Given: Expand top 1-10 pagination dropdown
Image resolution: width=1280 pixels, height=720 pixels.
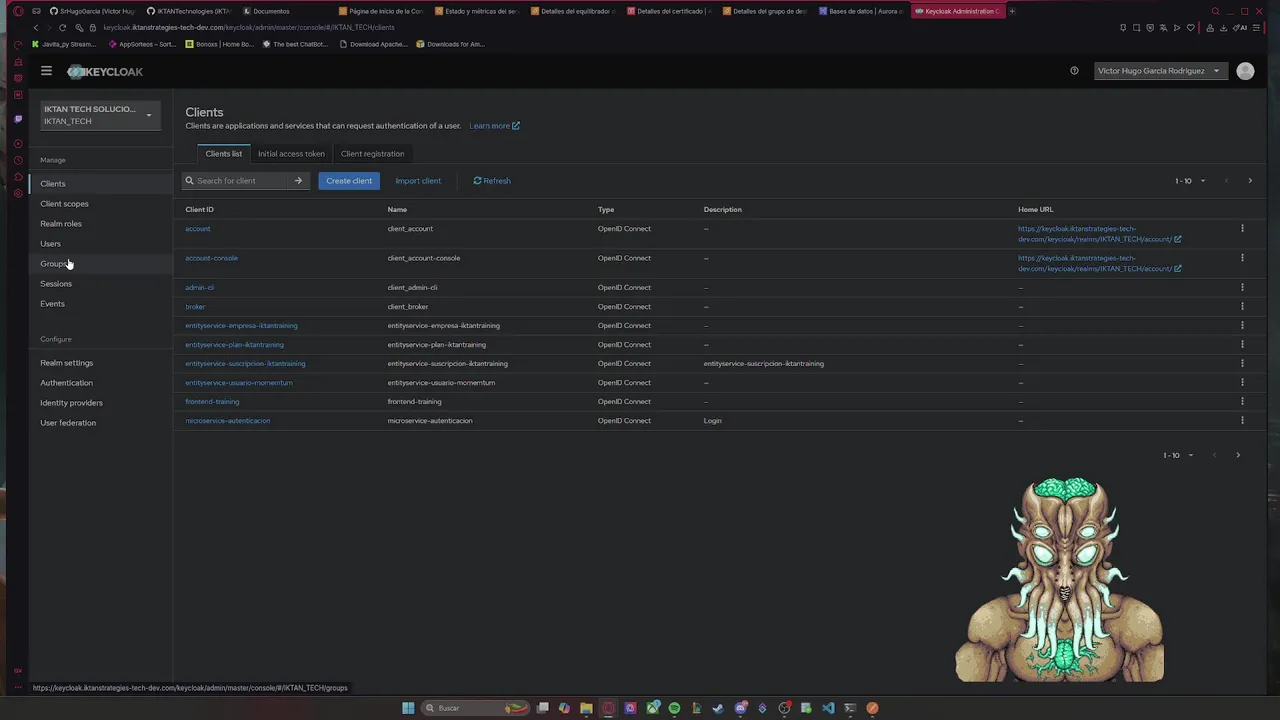Looking at the screenshot, I should click(x=1190, y=181).
